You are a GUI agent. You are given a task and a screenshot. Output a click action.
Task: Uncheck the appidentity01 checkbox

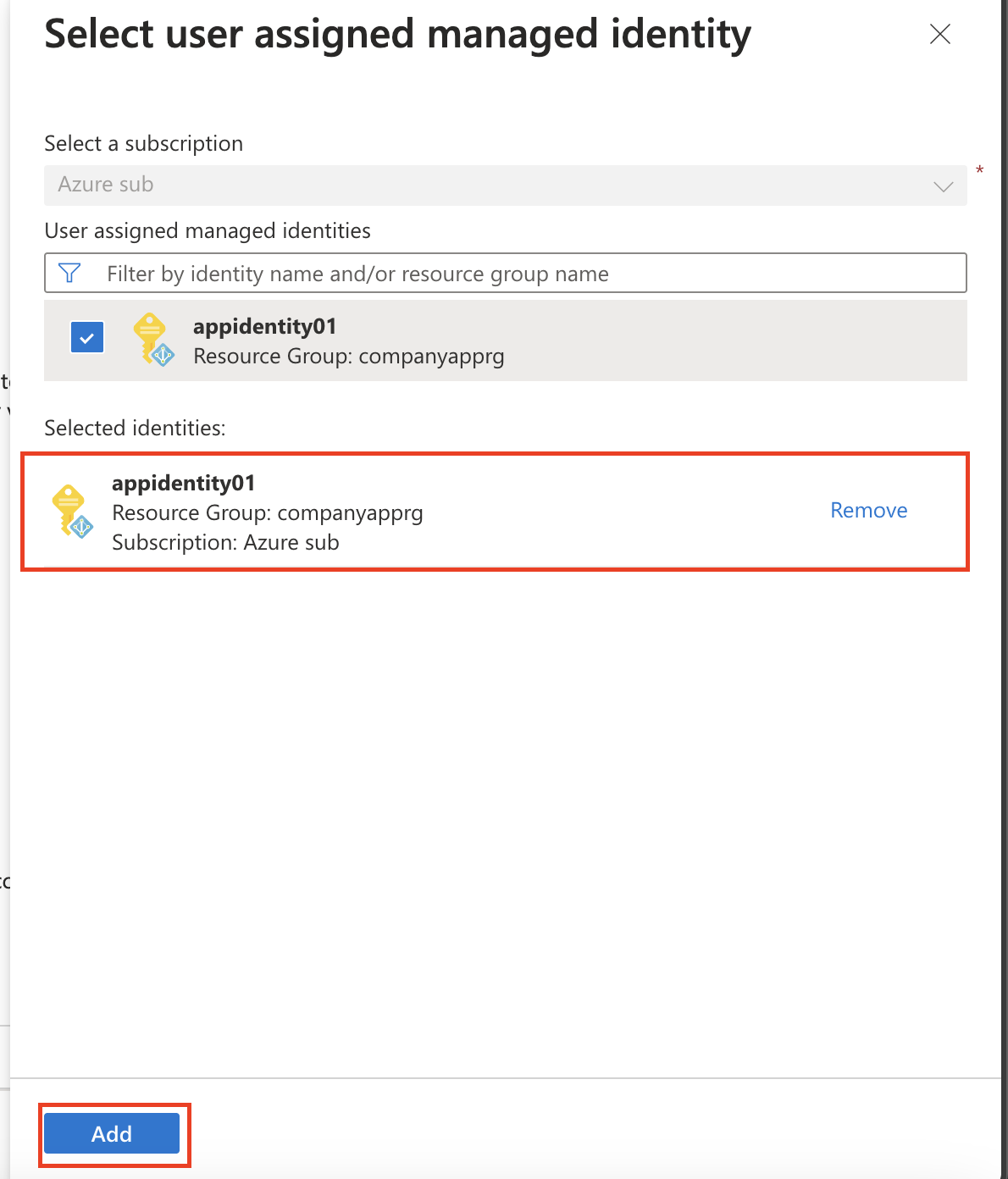[x=87, y=337]
